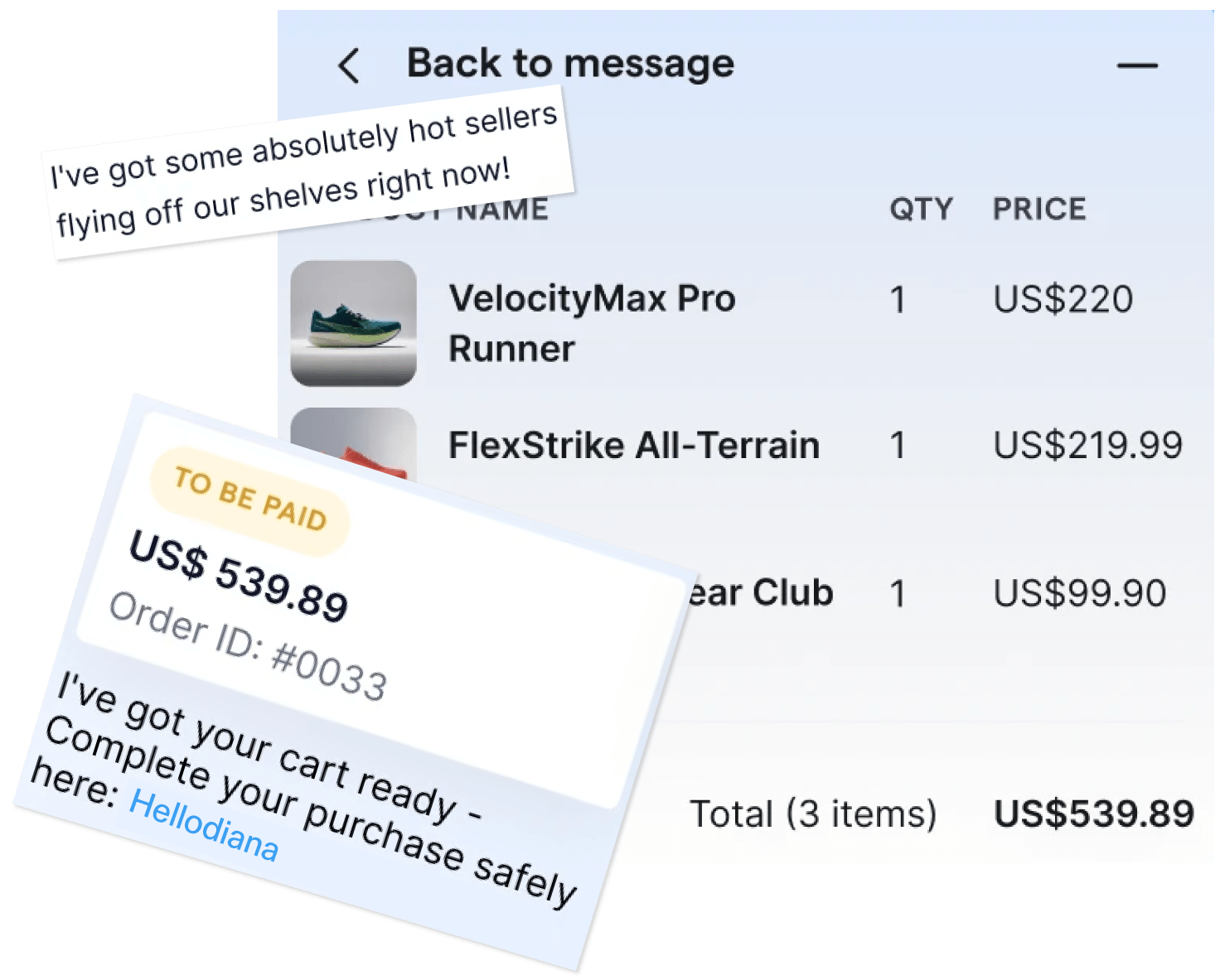Viewport: 1225px width, 980px height.
Task: Select the FlexStrike All-Terrain product name
Action: click(x=634, y=446)
